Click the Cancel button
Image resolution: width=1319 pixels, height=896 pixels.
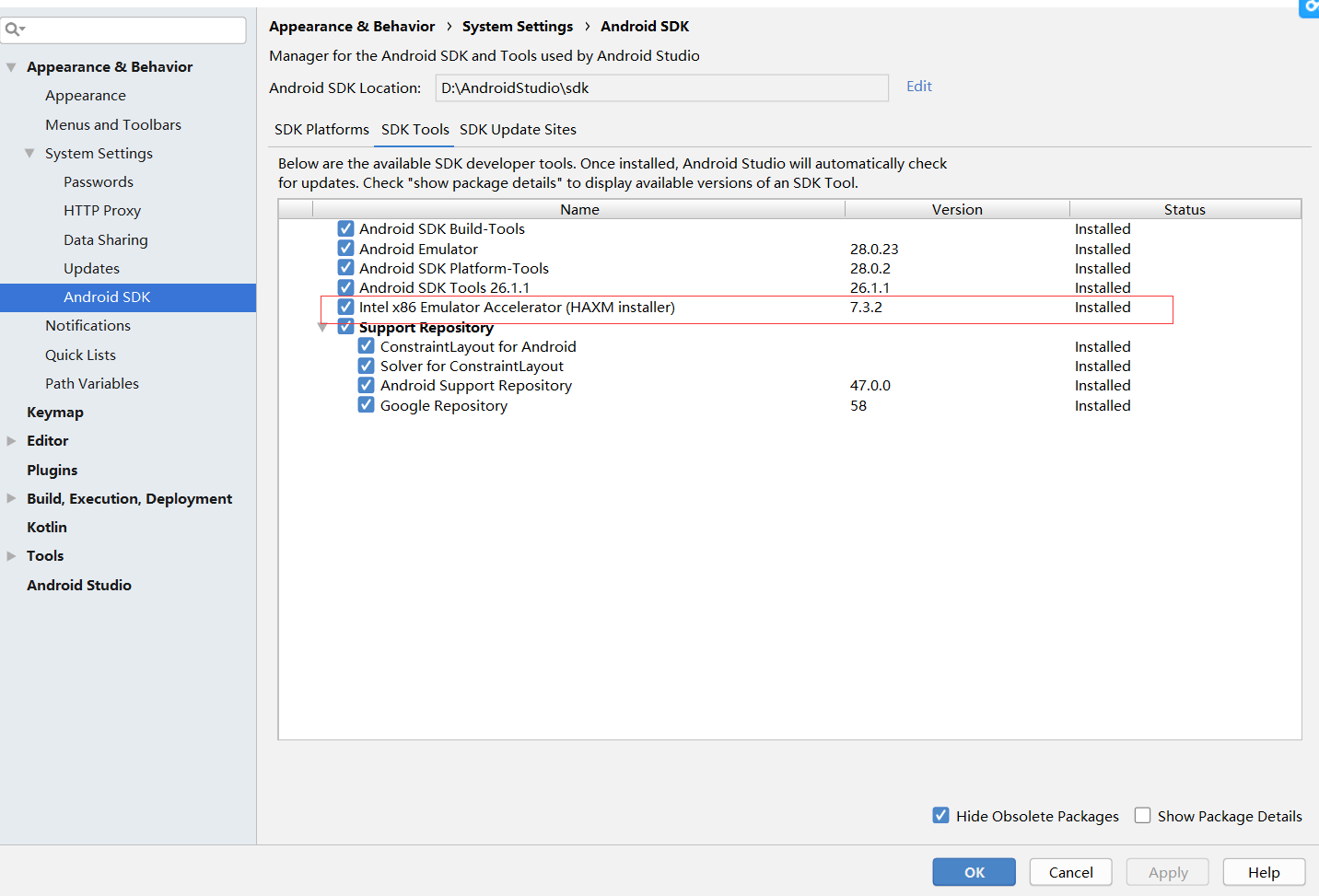1071,872
